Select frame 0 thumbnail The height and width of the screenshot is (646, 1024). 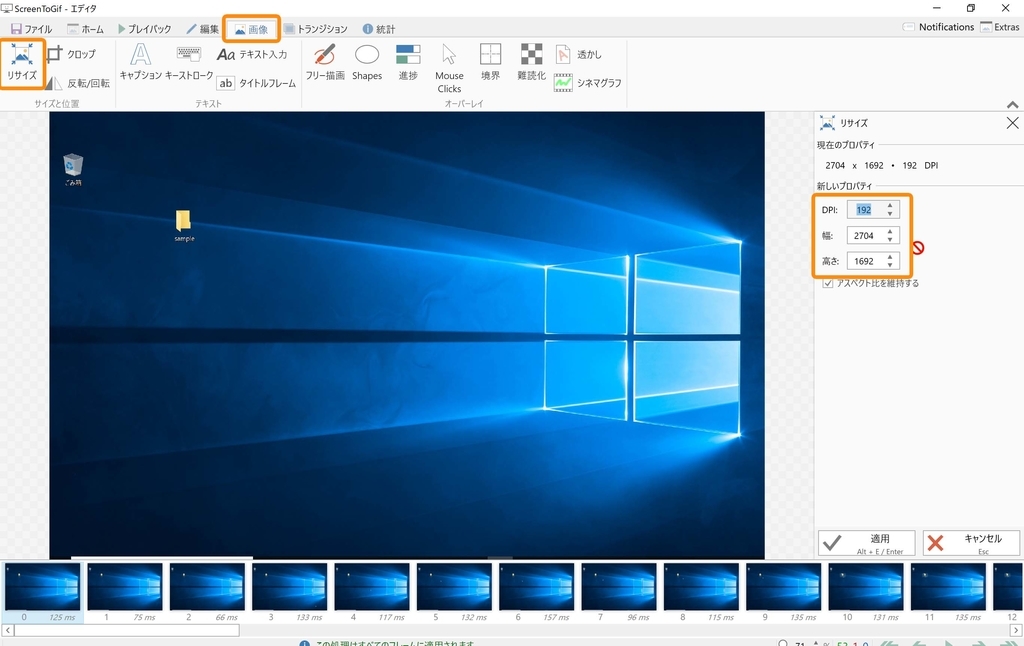pos(42,587)
